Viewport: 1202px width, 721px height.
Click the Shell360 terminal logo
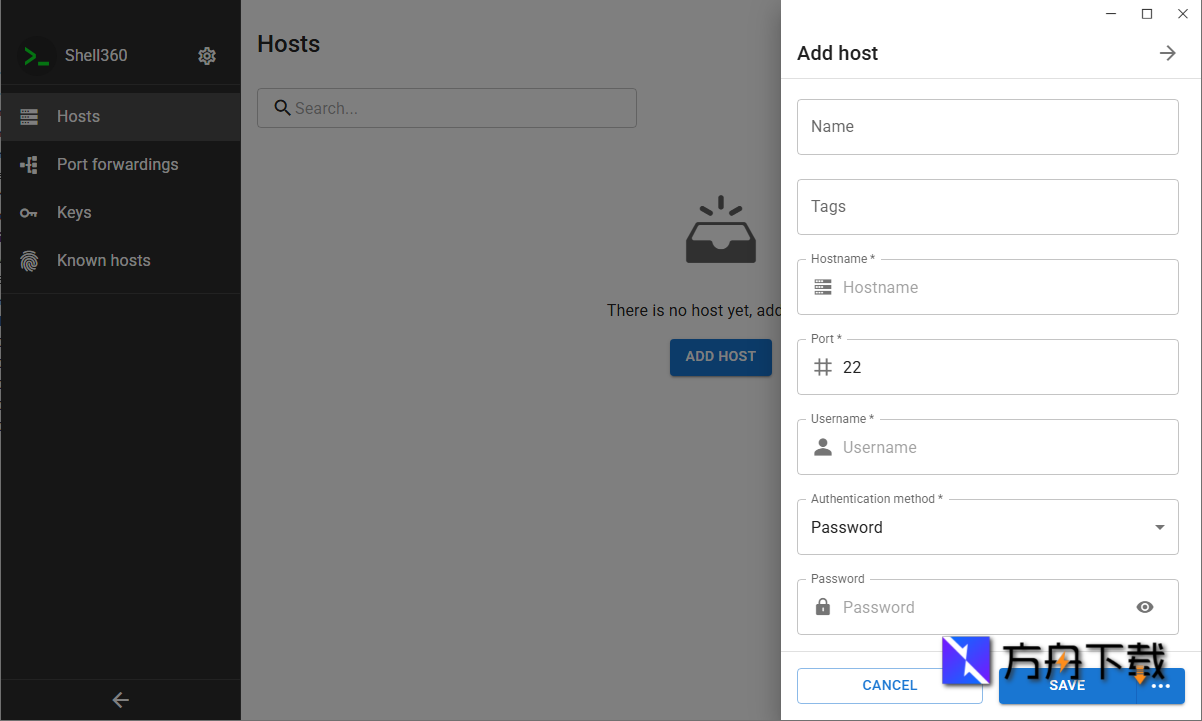tap(38, 56)
